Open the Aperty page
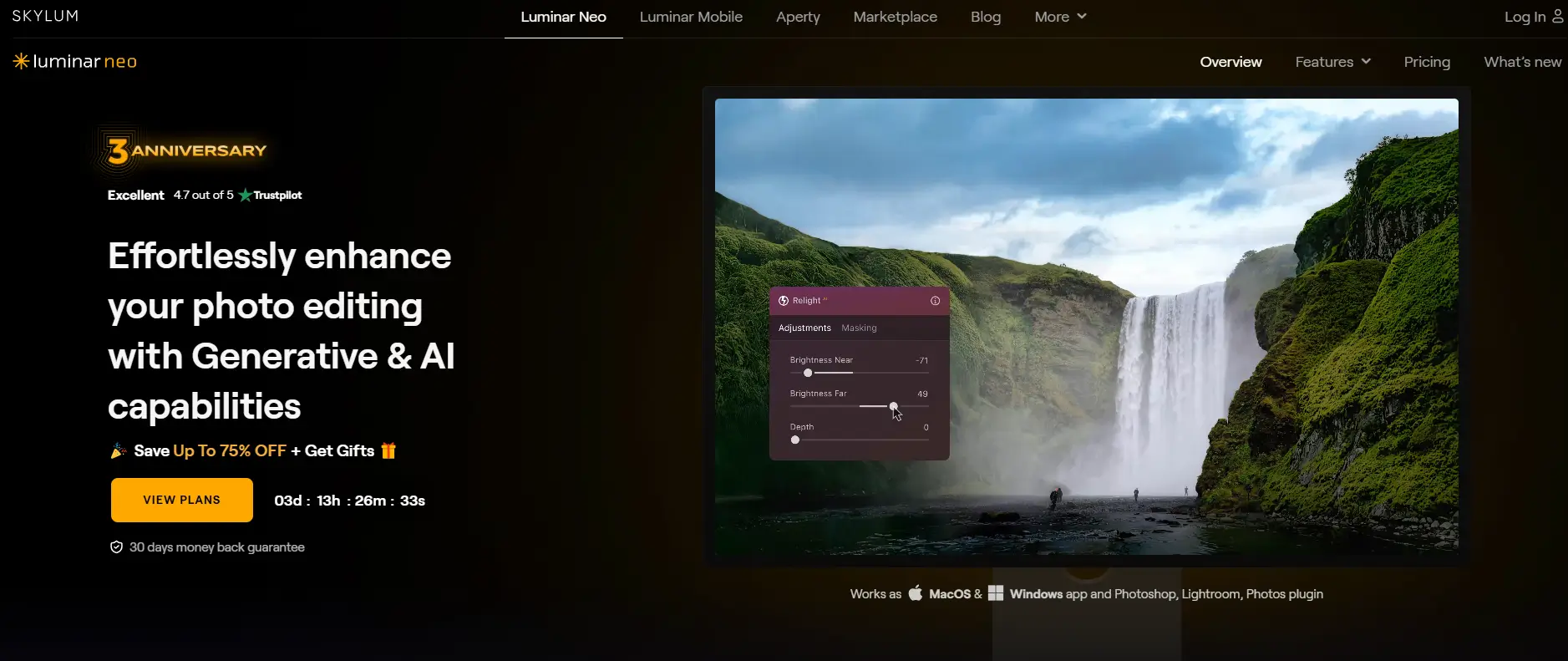The height and width of the screenshot is (661, 1568). click(798, 17)
